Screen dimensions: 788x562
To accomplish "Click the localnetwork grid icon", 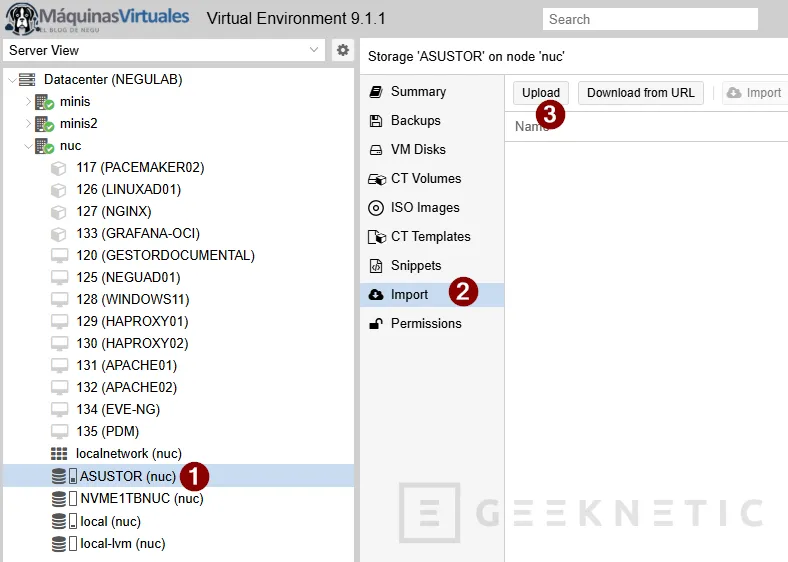I will tap(59, 454).
